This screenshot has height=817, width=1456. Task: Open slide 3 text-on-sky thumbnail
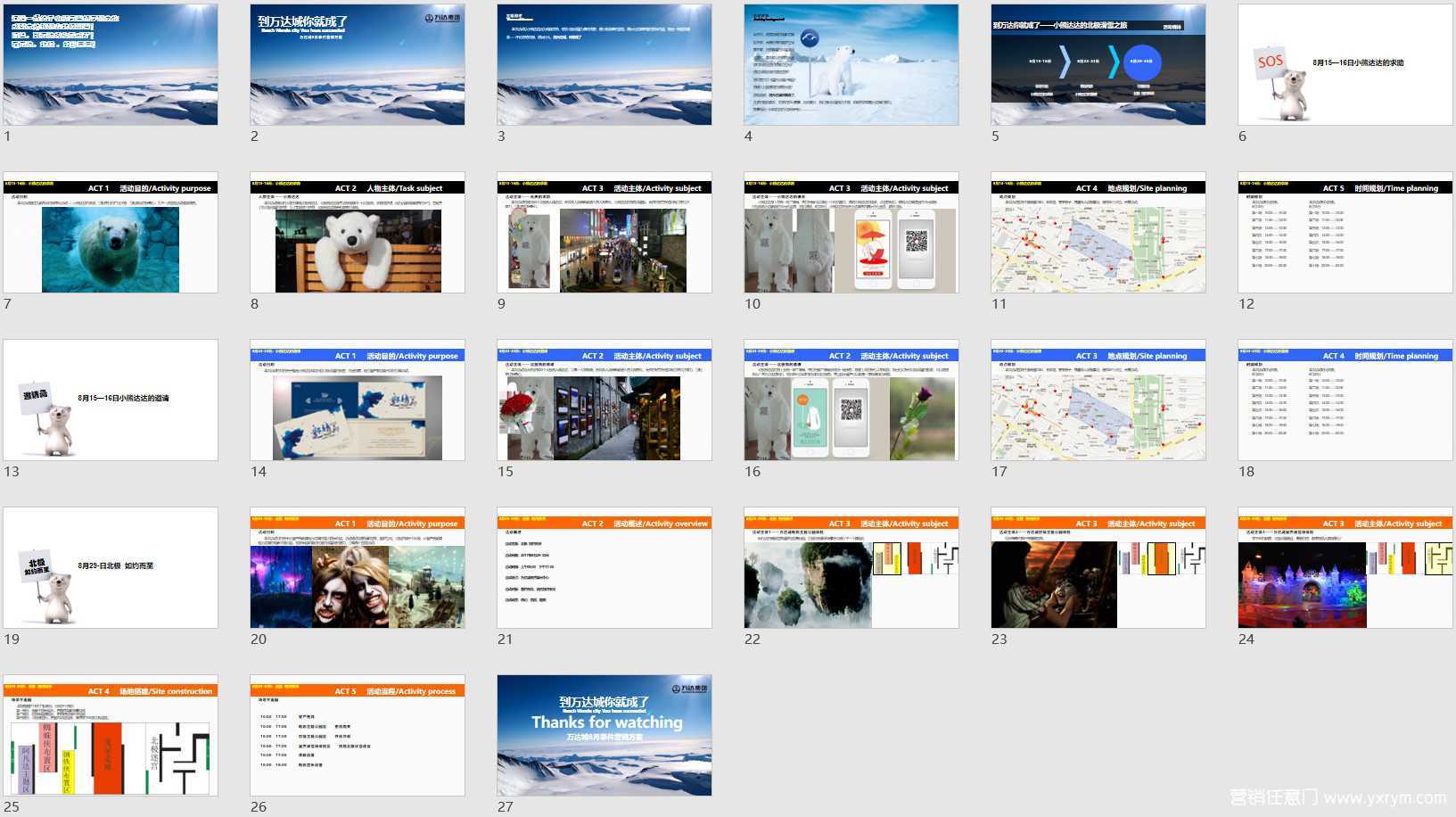pos(605,64)
